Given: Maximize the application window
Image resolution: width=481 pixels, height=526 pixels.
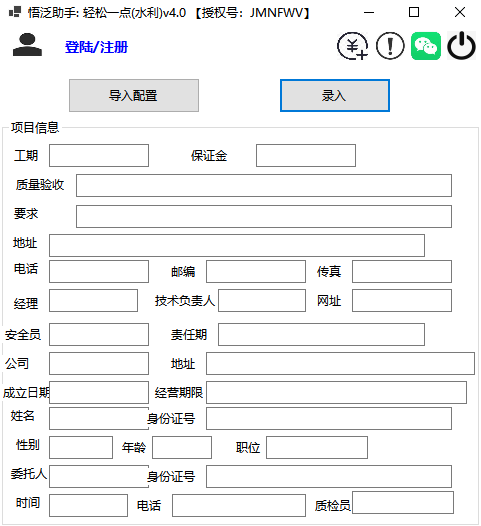Looking at the screenshot, I should (x=414, y=12).
